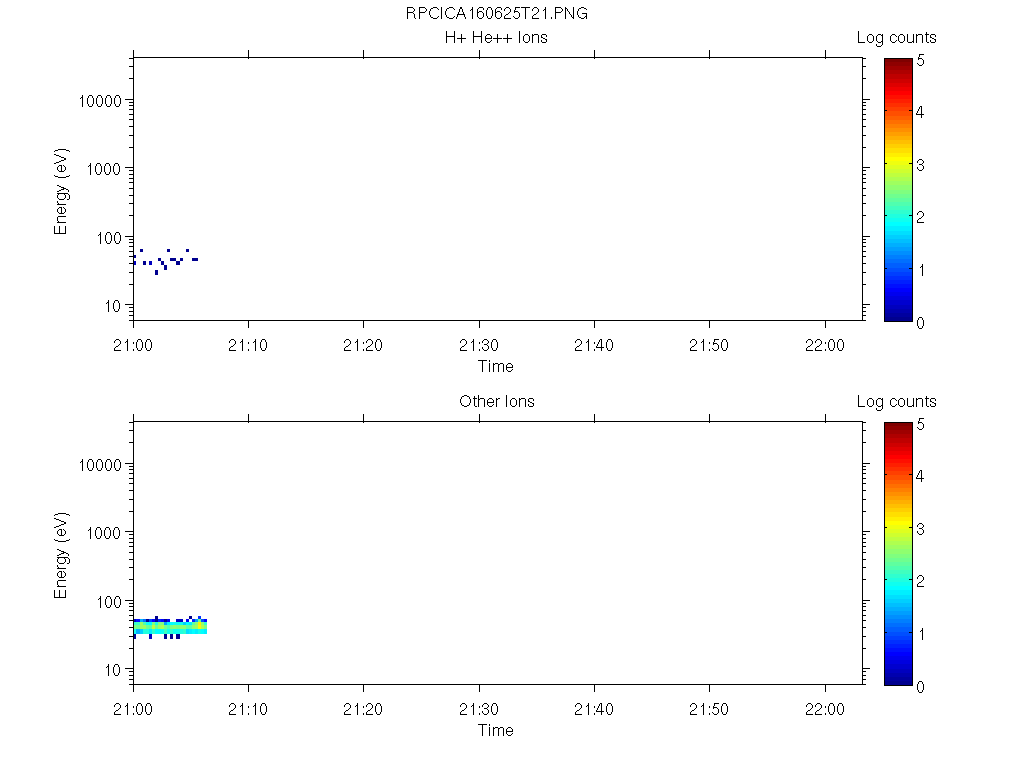Click Energy (eV) axis label of H+ He++ Ions plot
Image resolution: width=1024 pixels, height=768 pixels.
(x=61, y=191)
